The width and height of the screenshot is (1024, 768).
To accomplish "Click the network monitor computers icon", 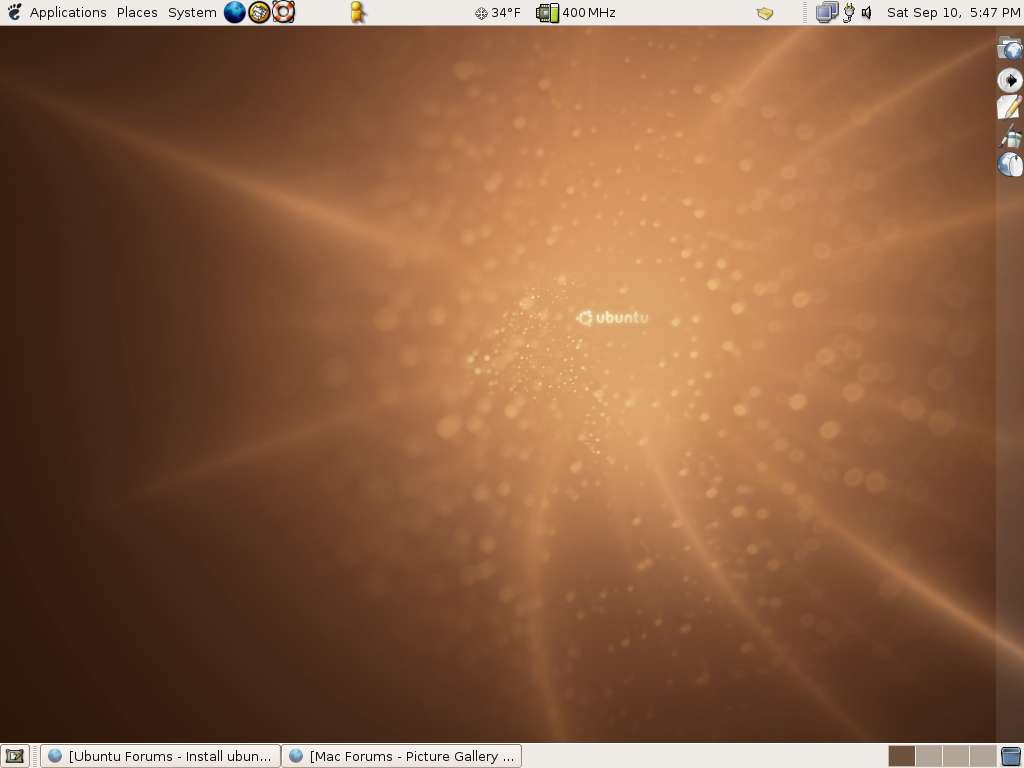I will coord(827,12).
